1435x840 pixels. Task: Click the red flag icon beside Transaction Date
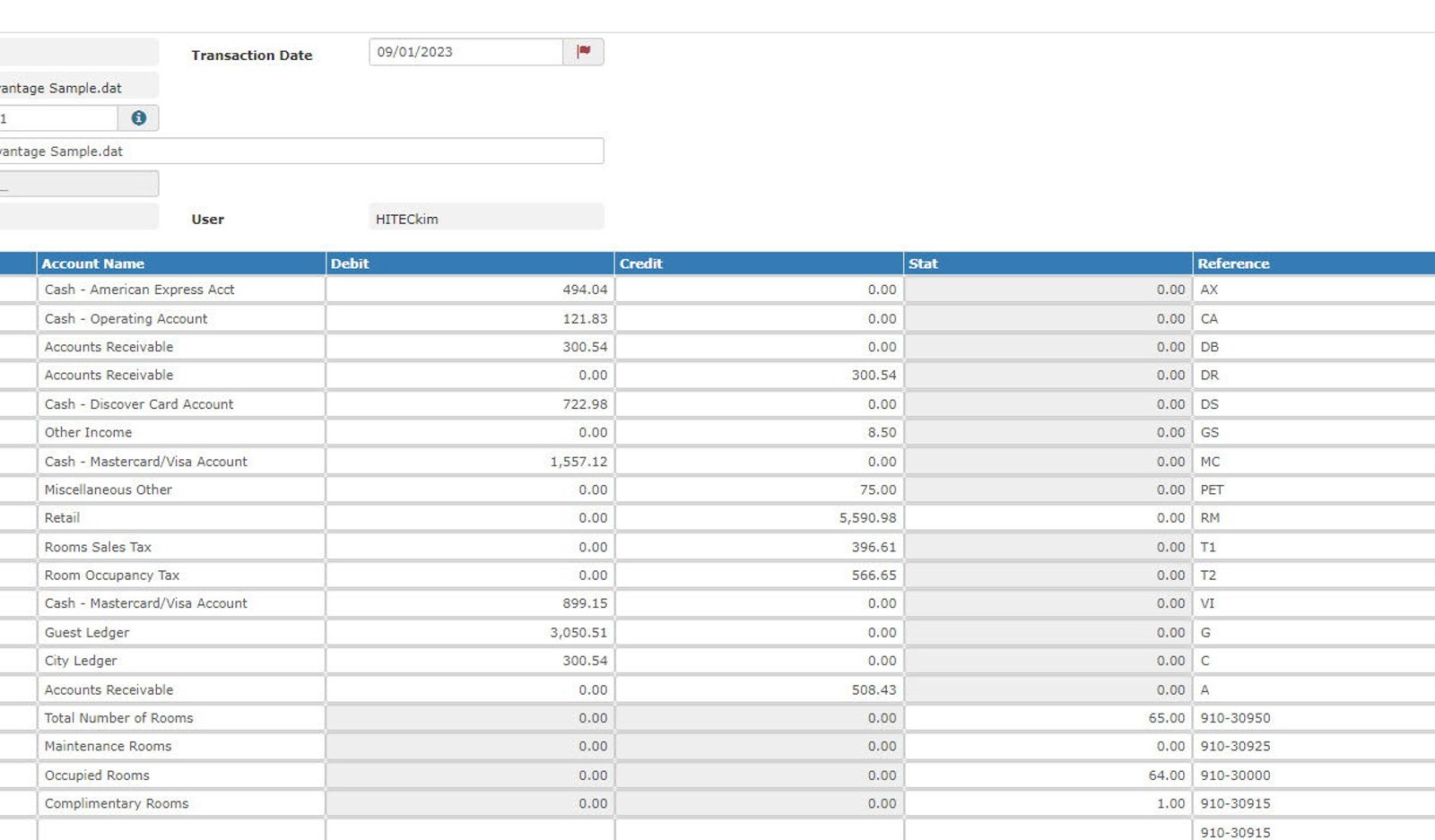point(584,52)
